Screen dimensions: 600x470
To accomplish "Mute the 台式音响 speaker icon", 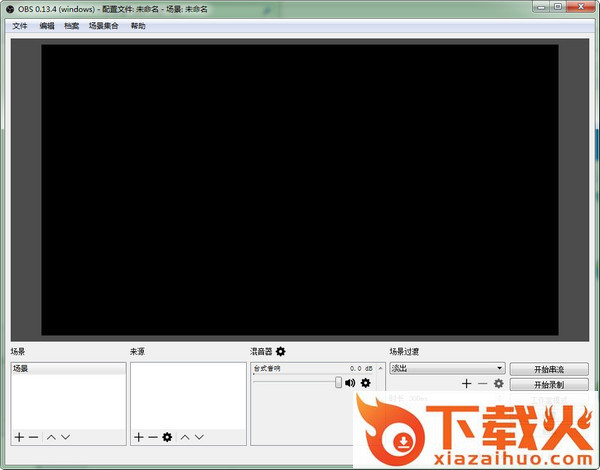I will [350, 383].
